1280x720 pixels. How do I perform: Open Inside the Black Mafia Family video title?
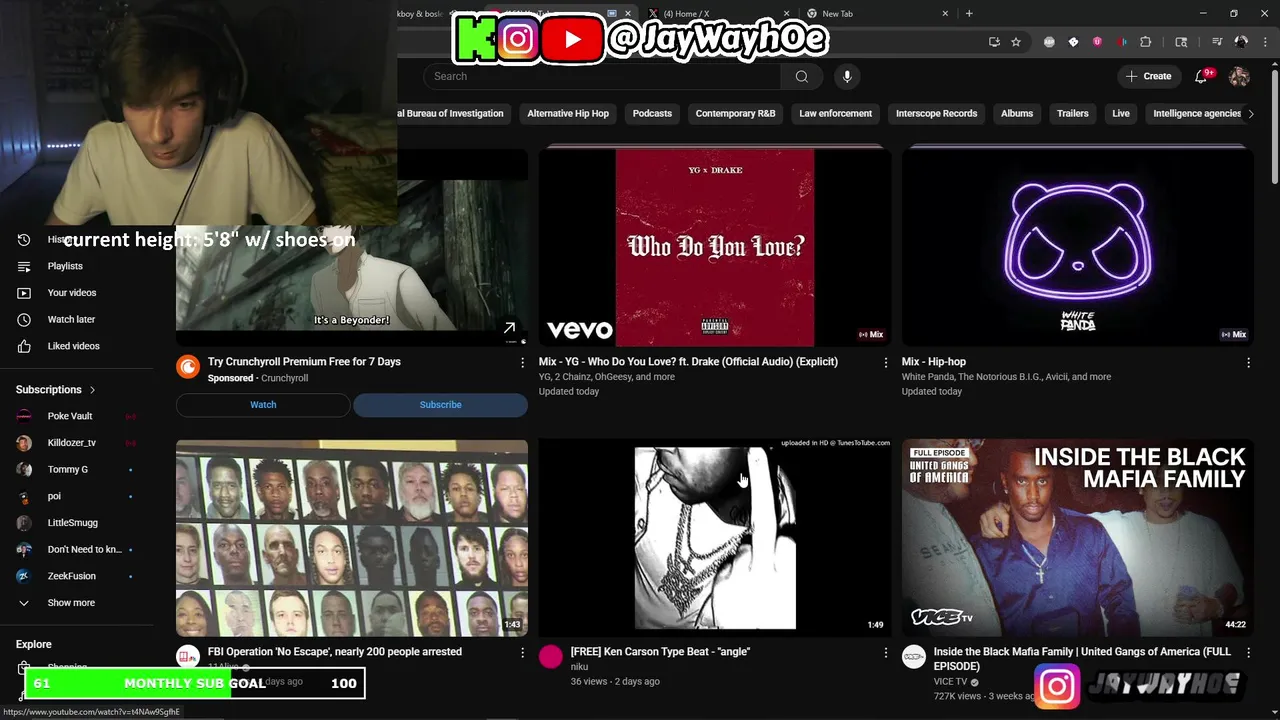pos(1082,659)
